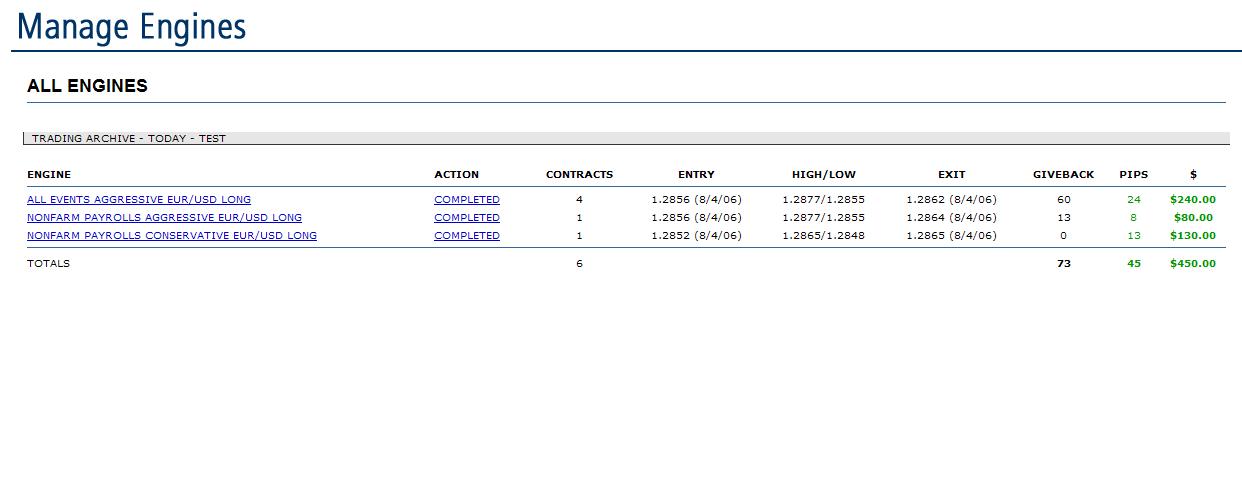Viewport: 1242px width, 500px height.
Task: Click the $ column header
Action: click(x=1193, y=174)
